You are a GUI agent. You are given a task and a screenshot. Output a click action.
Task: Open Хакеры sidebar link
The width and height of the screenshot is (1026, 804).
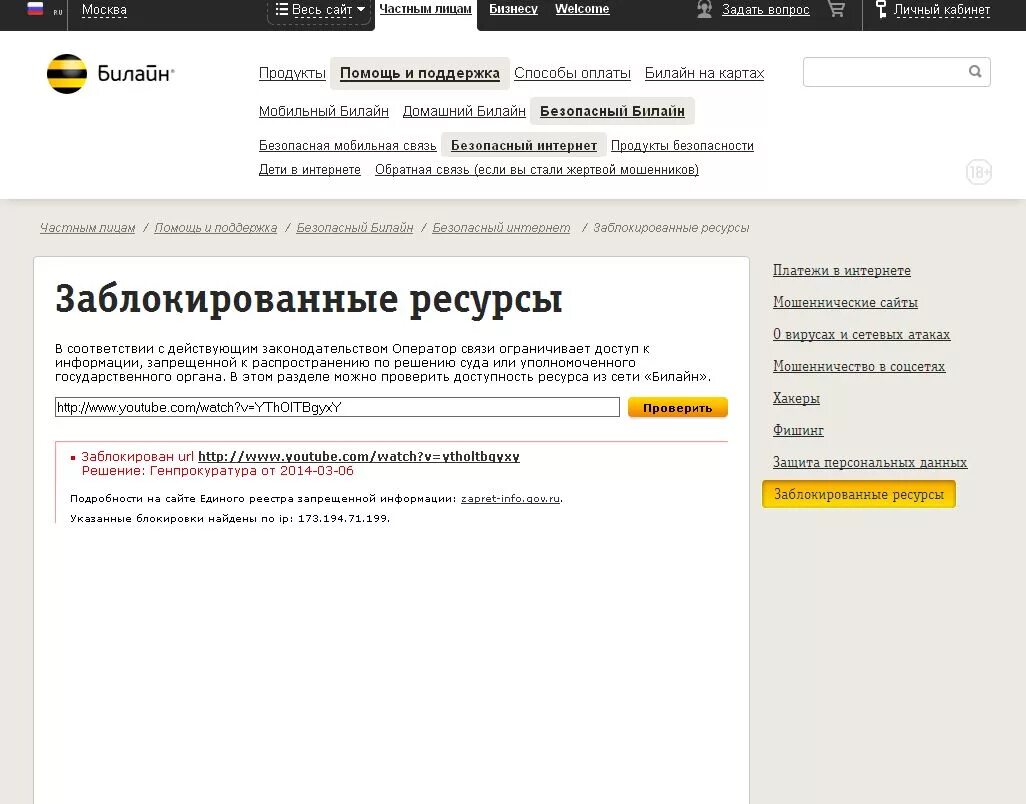click(x=796, y=398)
